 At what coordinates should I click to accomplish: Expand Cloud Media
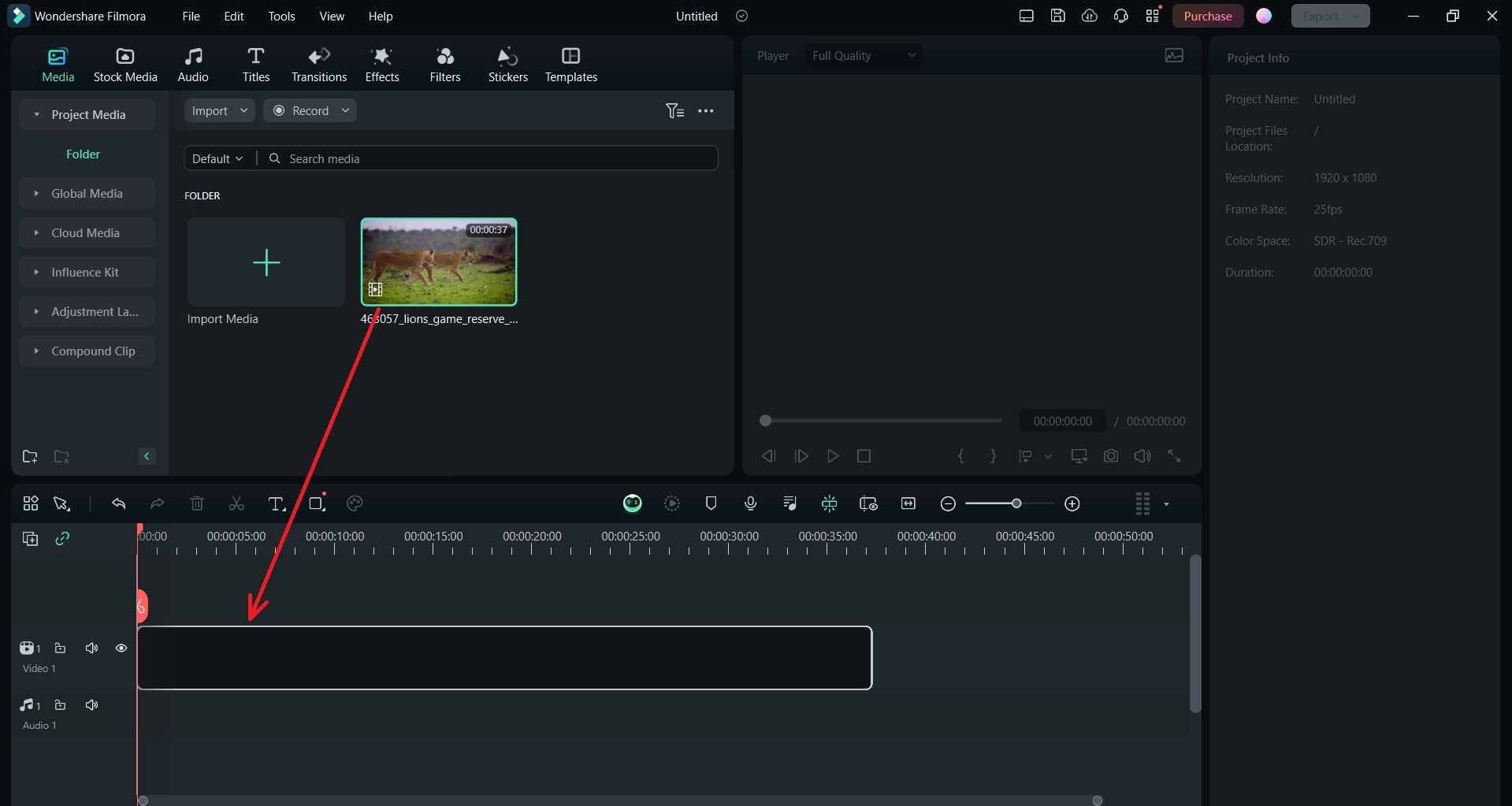36,232
